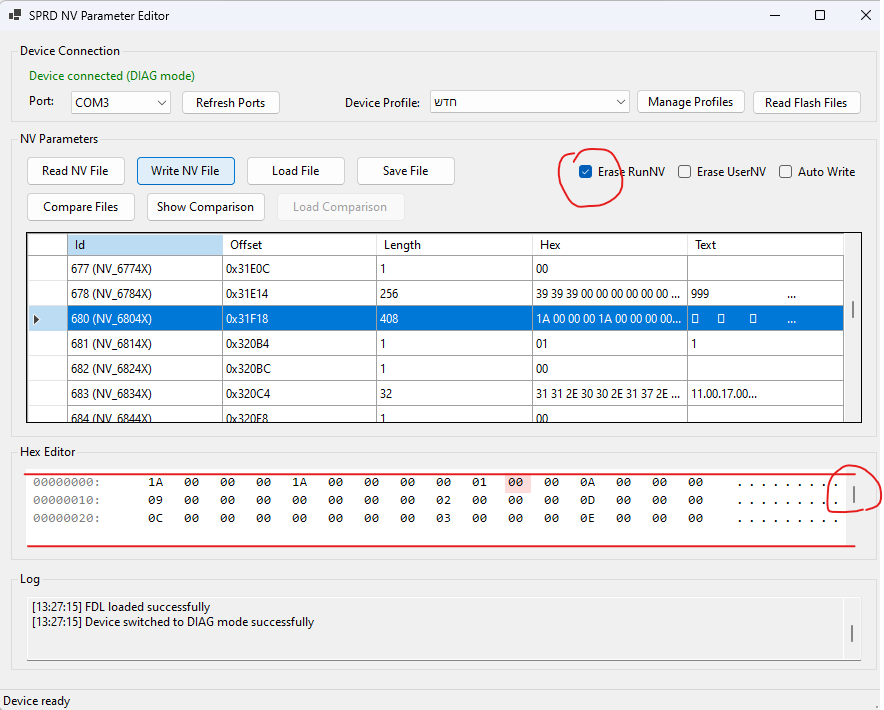The image size is (884, 710).
Task: Disable the Erase RunNV checkbox
Action: pos(585,172)
